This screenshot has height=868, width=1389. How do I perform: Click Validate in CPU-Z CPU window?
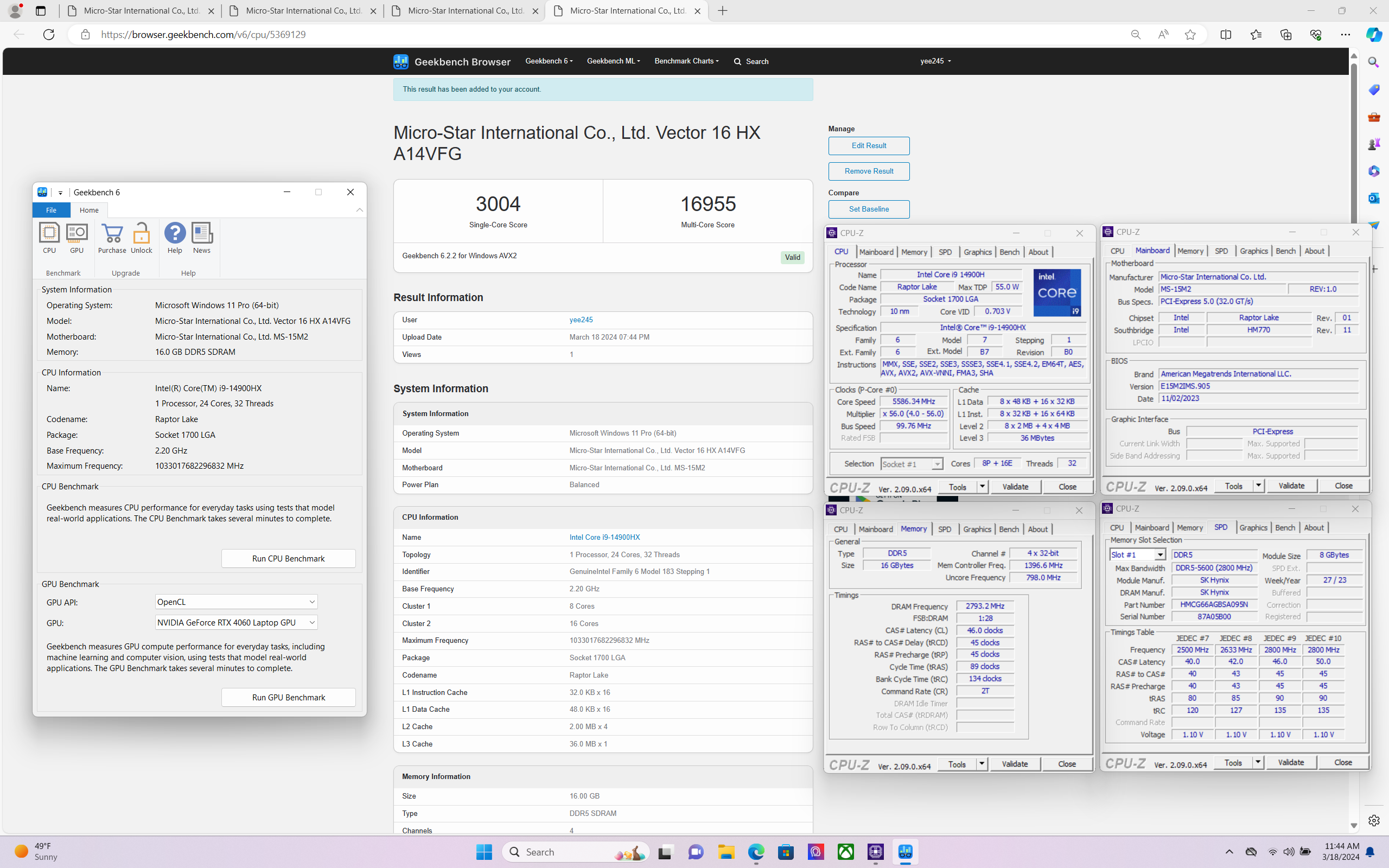[x=1015, y=487]
